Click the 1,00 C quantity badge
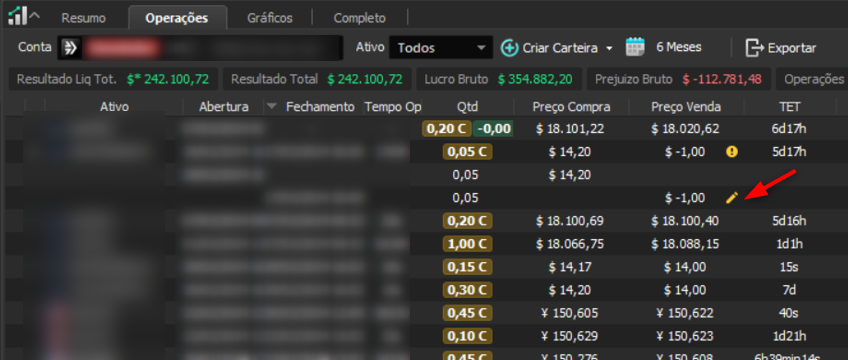The width and height of the screenshot is (848, 360). [467, 244]
